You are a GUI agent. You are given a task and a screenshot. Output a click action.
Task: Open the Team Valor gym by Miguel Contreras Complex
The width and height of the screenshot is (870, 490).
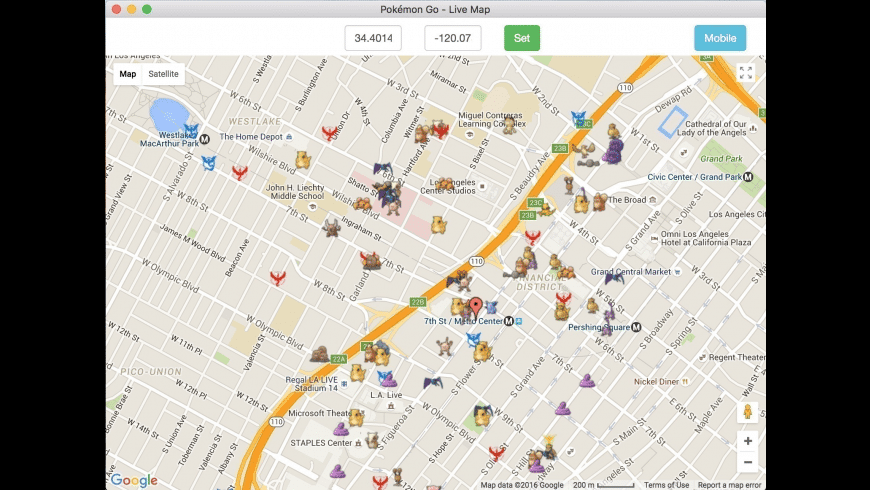[441, 131]
